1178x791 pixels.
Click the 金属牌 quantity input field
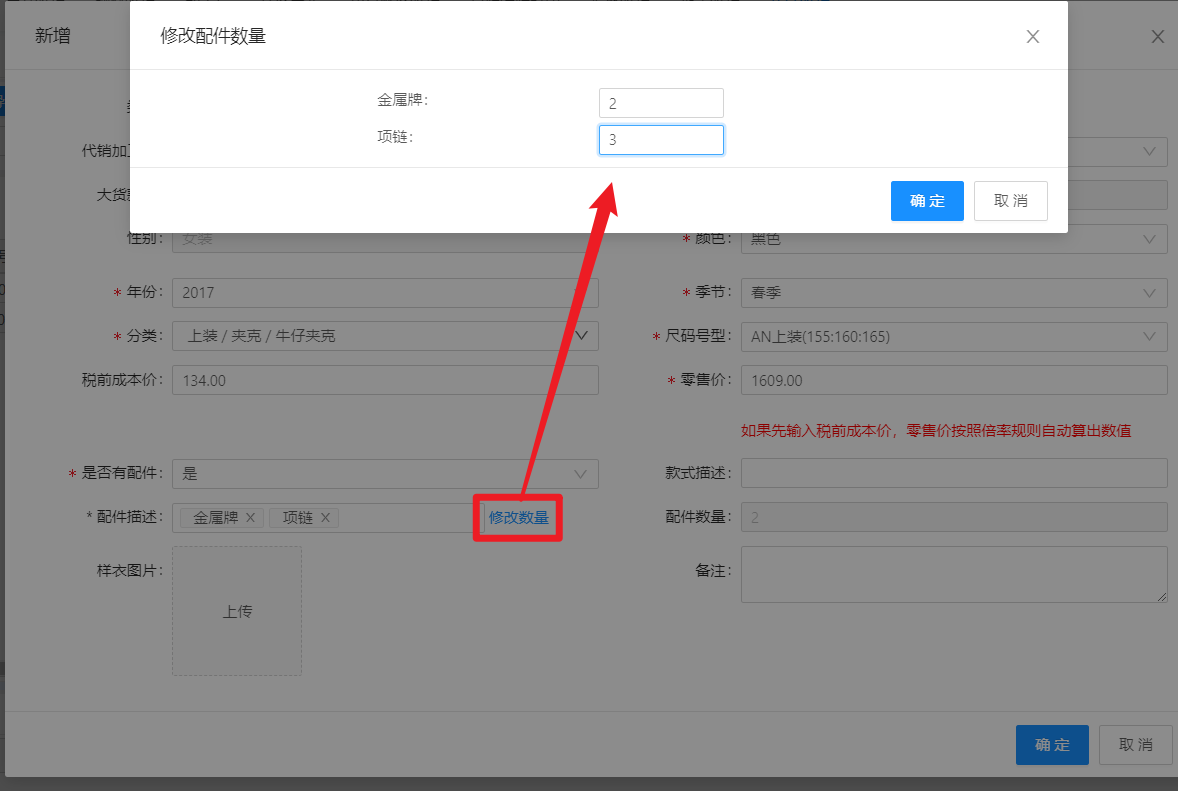pos(660,103)
